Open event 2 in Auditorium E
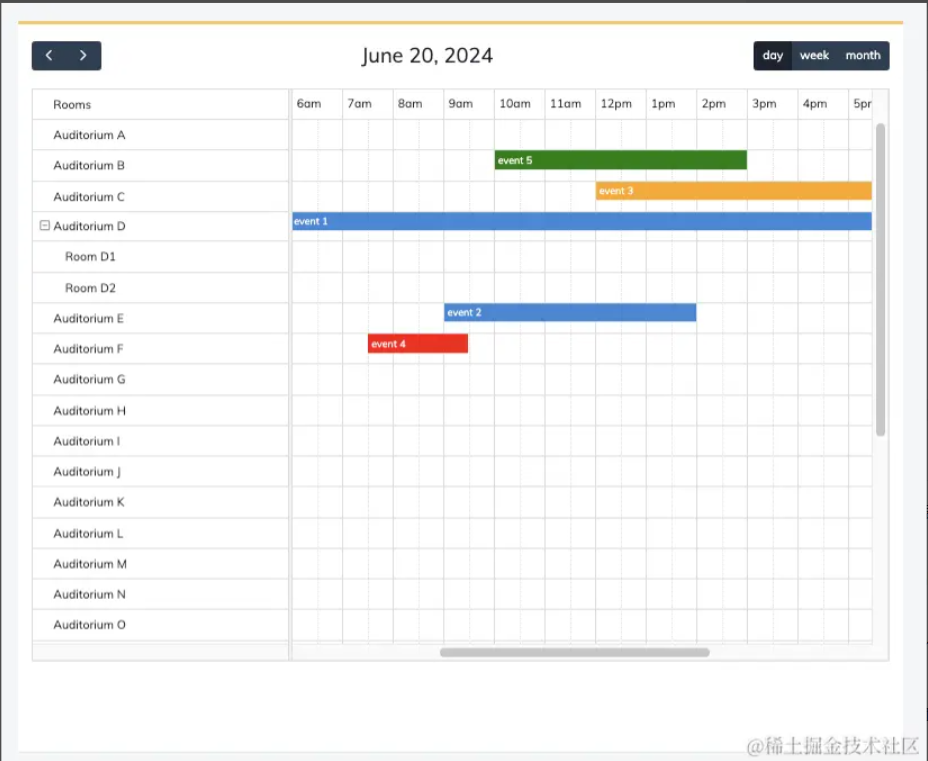 click(570, 312)
